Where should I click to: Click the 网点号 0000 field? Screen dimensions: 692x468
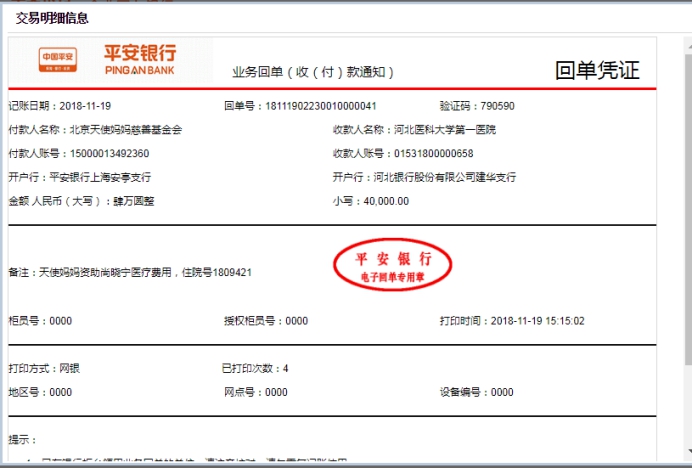[x=256, y=392]
